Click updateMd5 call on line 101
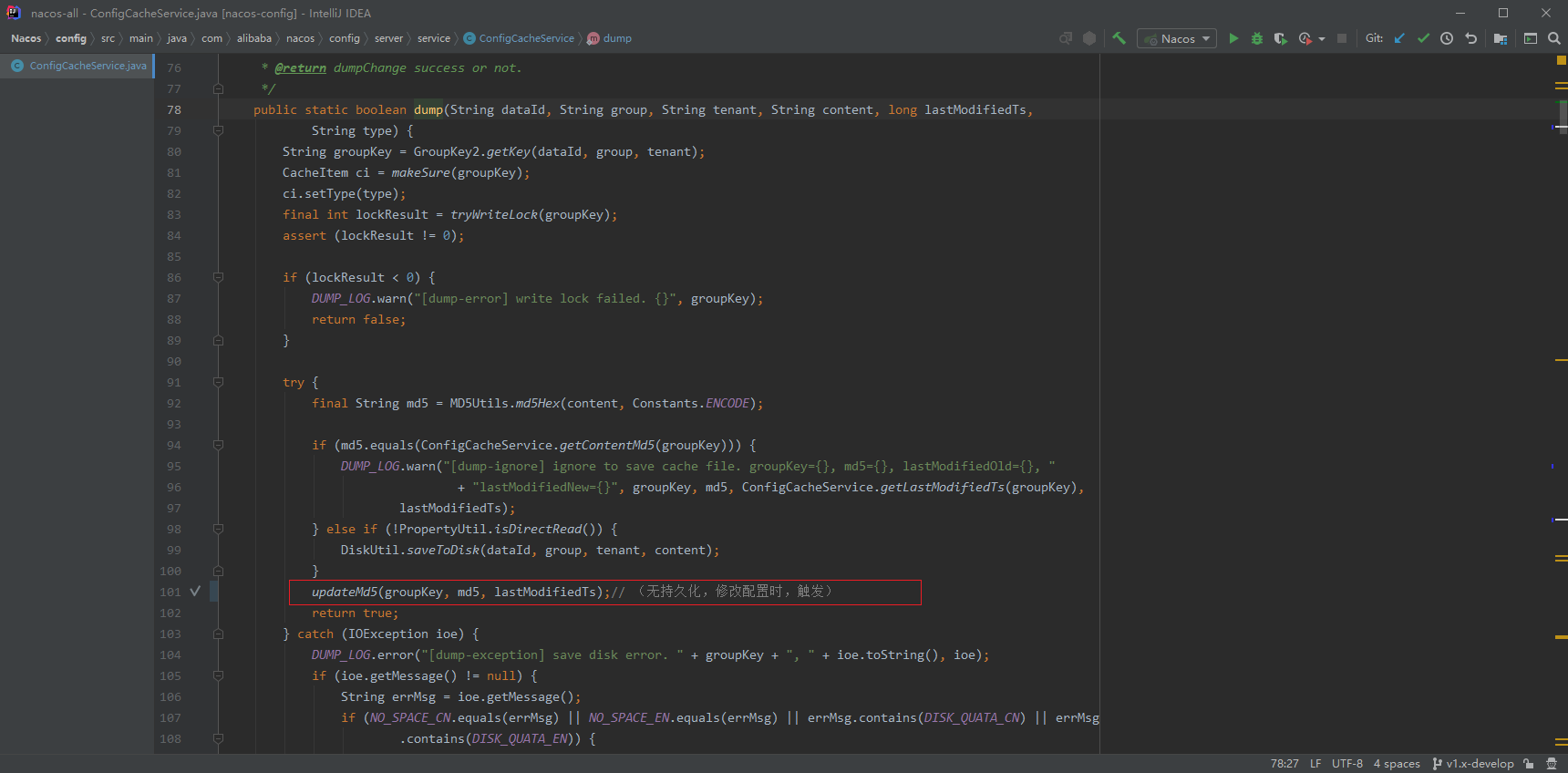 click(x=345, y=593)
